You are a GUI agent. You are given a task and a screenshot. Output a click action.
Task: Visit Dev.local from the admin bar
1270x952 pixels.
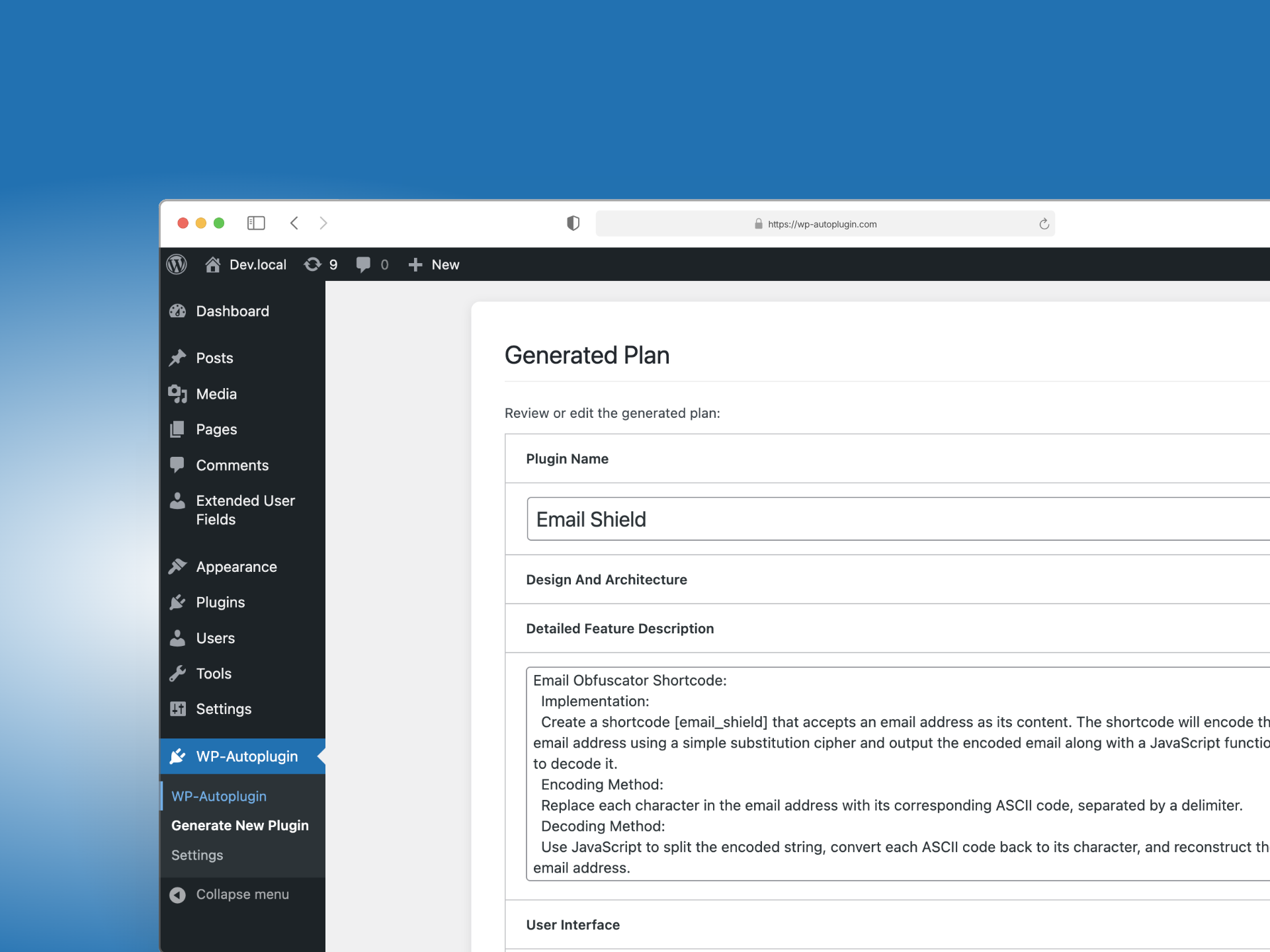coord(257,264)
